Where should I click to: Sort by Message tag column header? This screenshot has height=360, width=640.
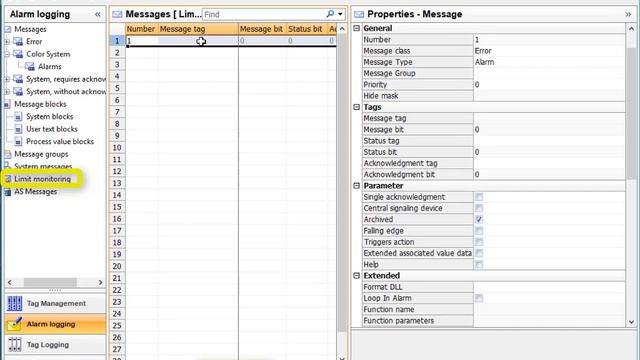(198, 29)
